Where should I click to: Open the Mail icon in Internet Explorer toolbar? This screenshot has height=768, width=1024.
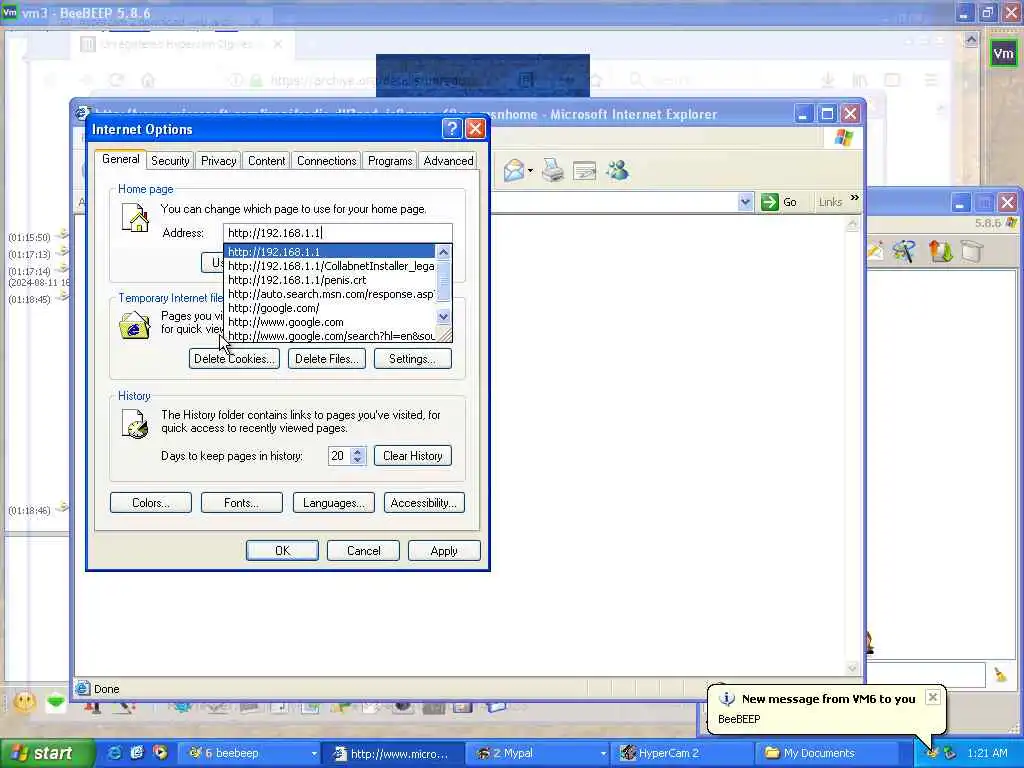coord(514,171)
